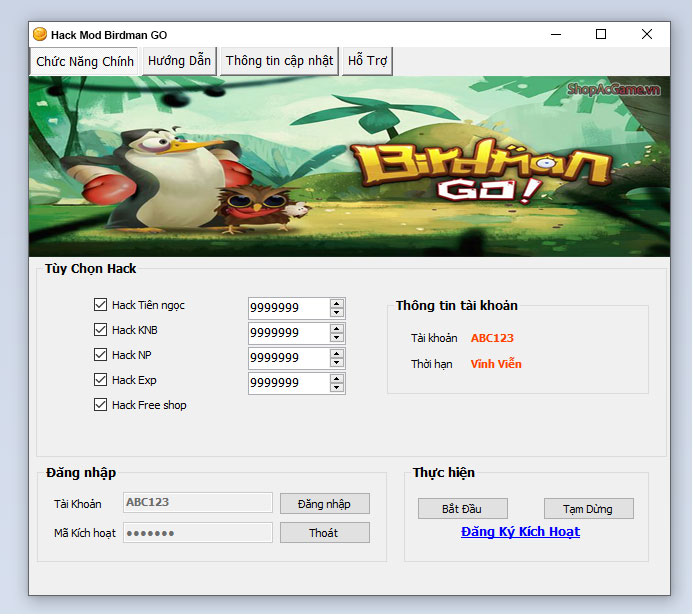Click the Birdman GO banner image
693x616 pixels.
coord(349,166)
